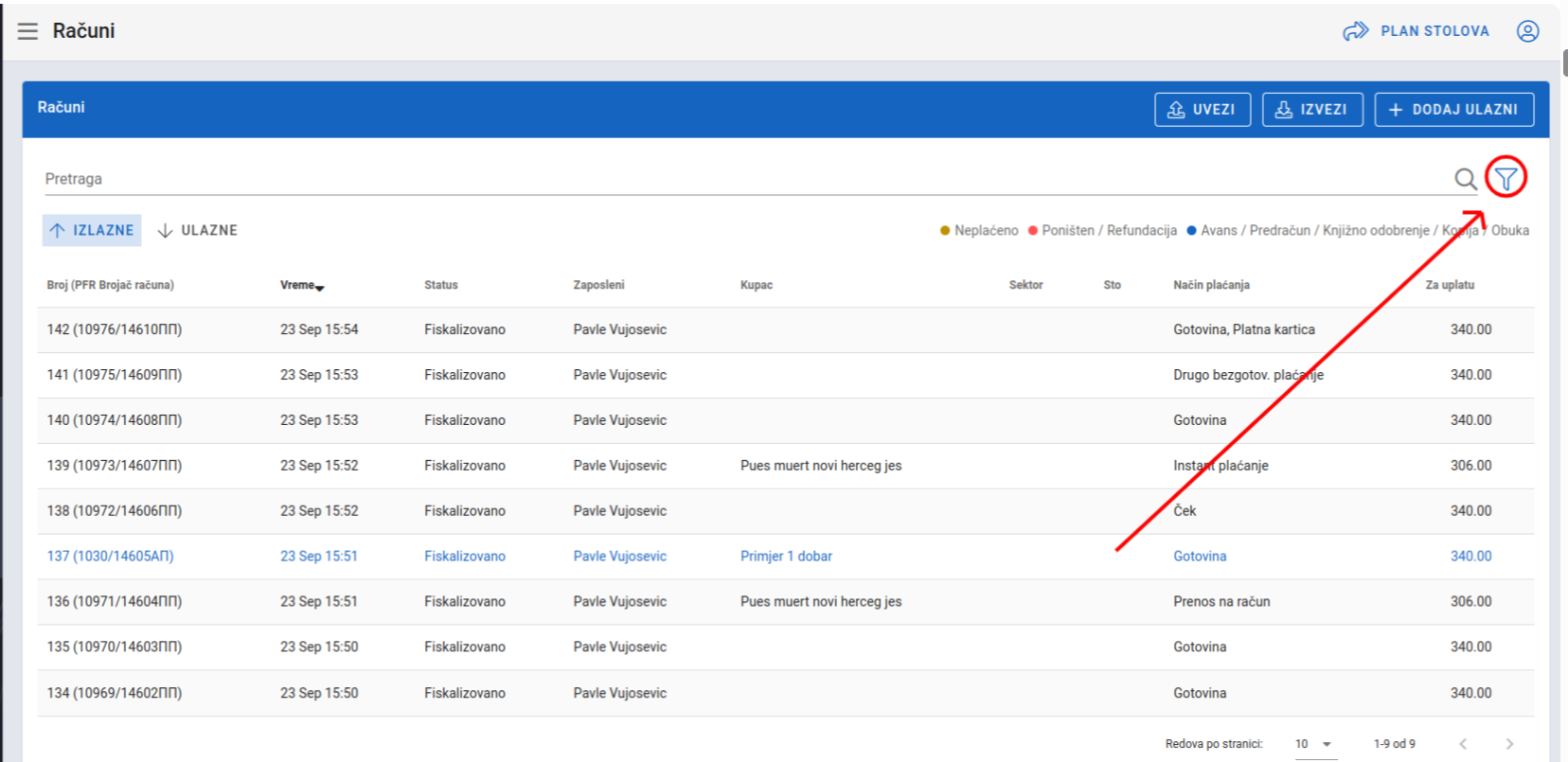Open invoice 140 (10974/14608ПП)

tap(786, 420)
